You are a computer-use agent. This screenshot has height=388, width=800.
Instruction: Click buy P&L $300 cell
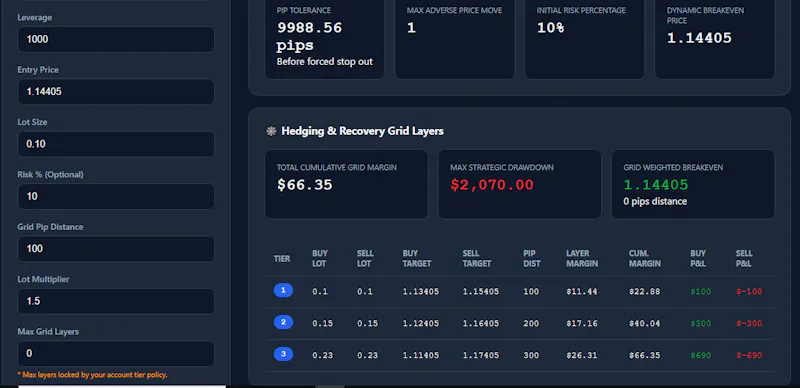coord(701,323)
